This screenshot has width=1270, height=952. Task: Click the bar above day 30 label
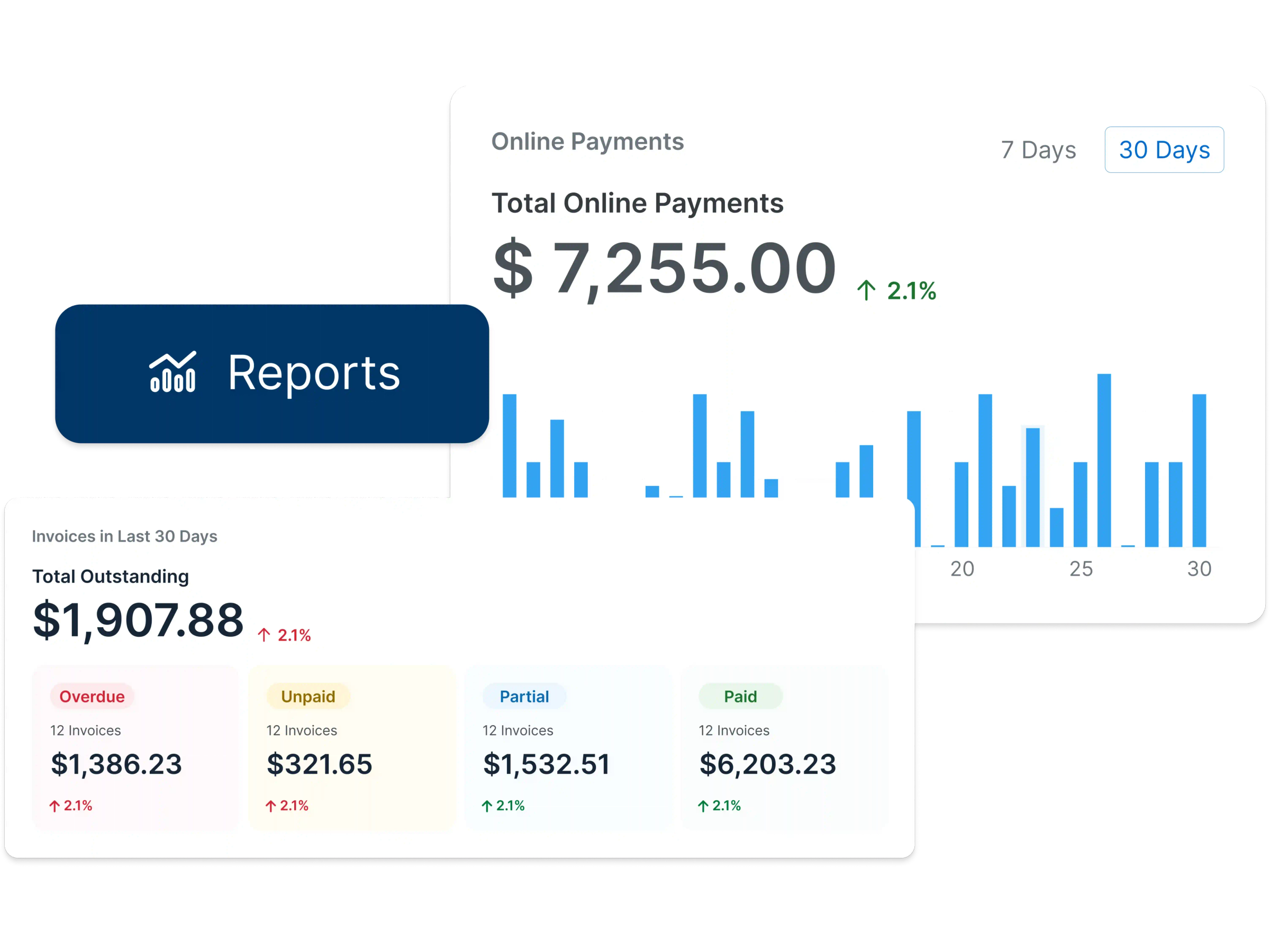1201,471
